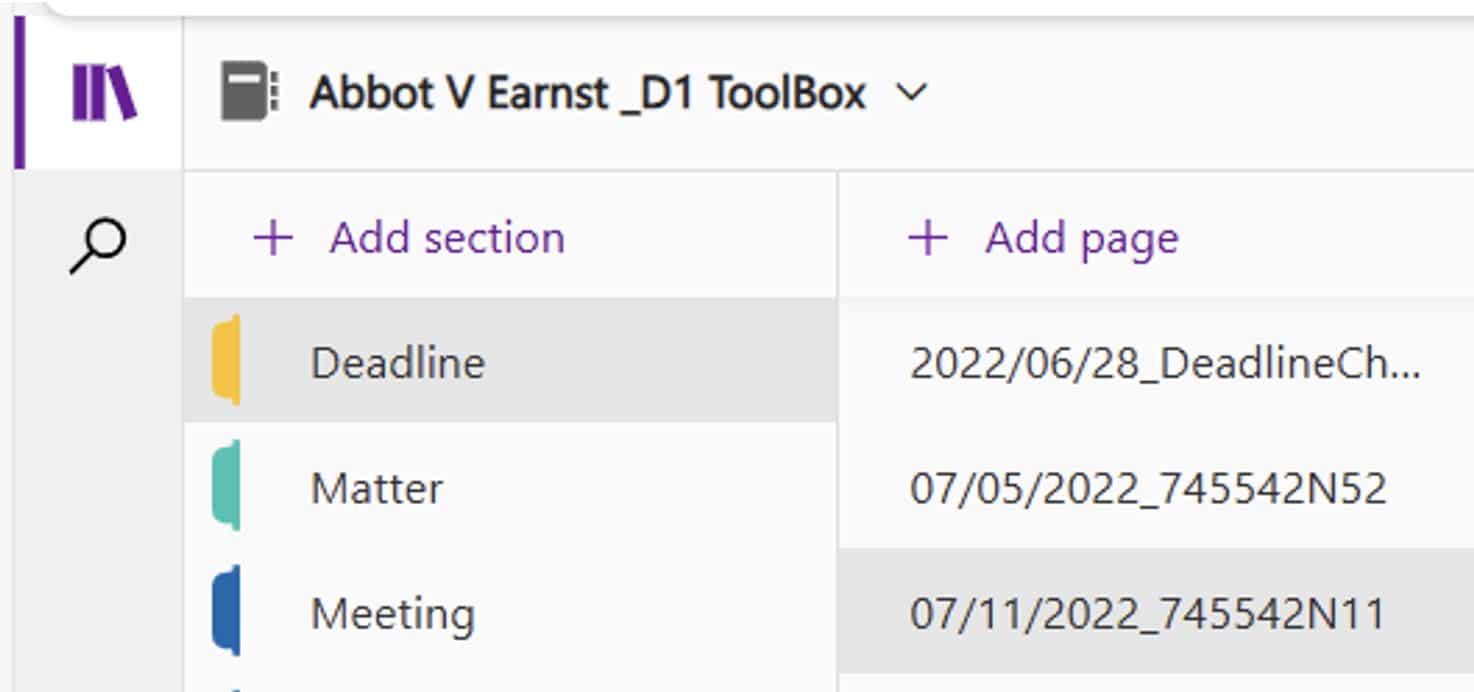
Task: Click the Add page text button
Action: pos(1081,239)
